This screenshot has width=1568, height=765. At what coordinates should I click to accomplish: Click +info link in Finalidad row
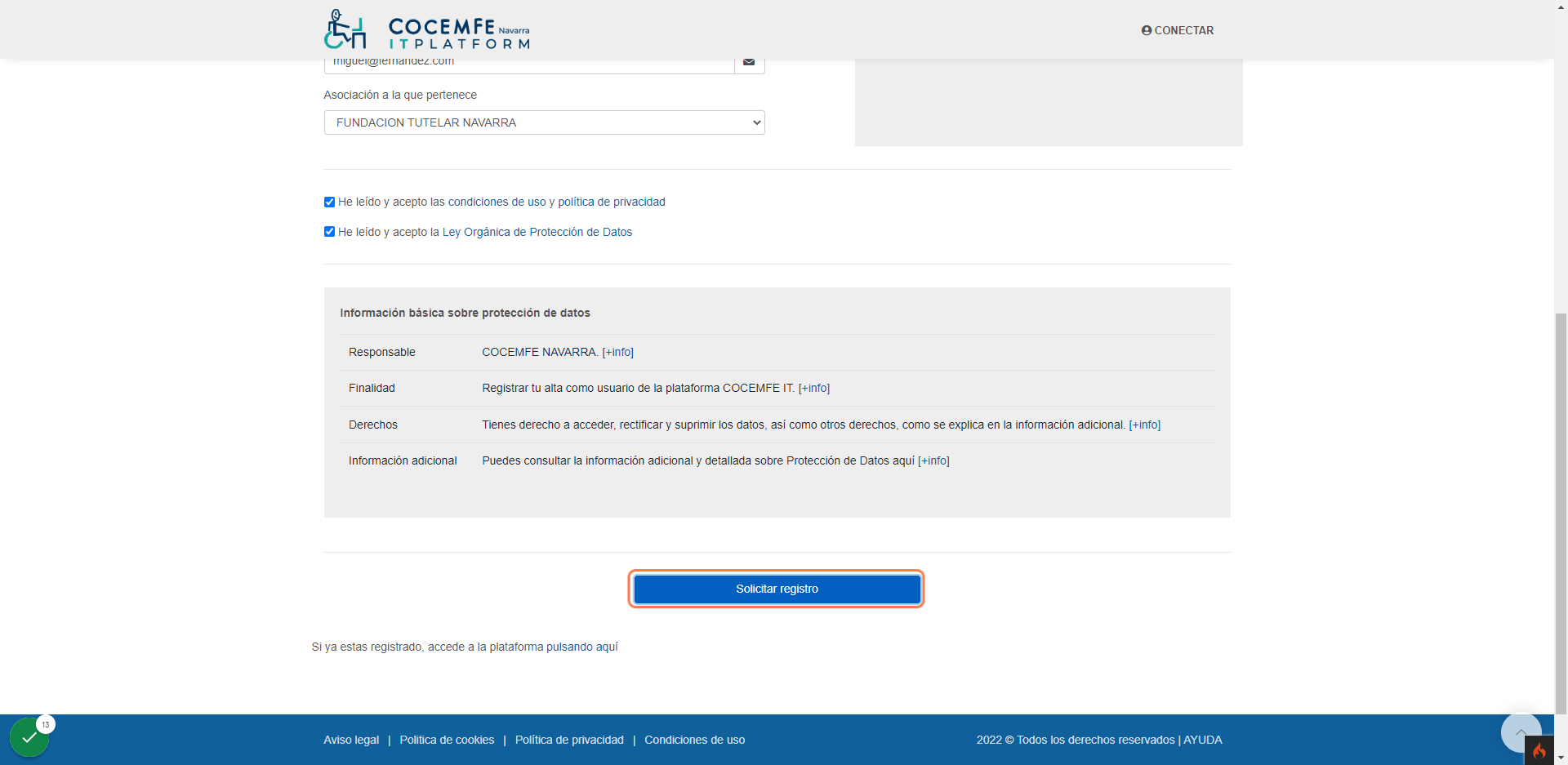pos(814,388)
